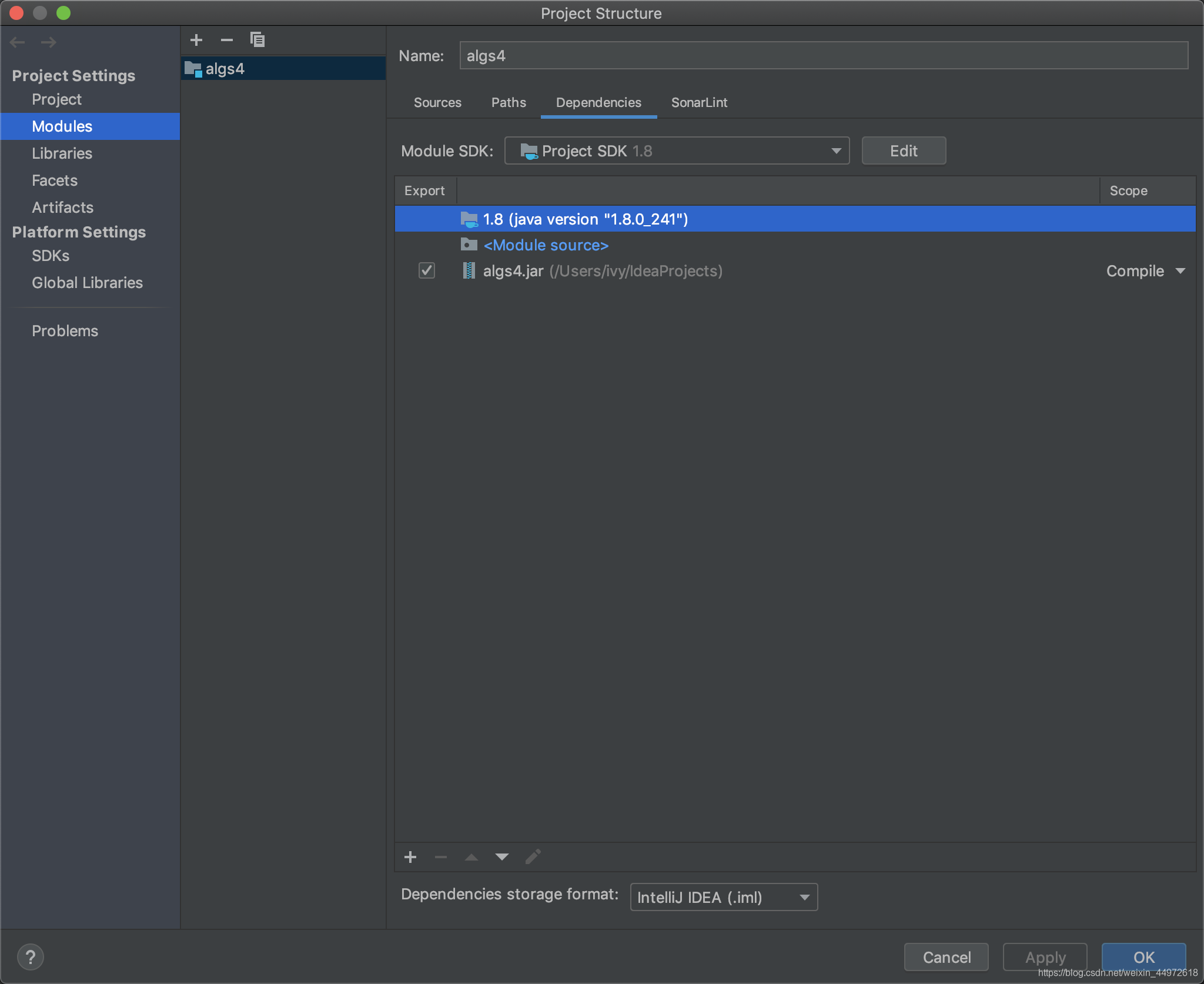
Task: Navigate forward with the right arrow
Action: (49, 42)
